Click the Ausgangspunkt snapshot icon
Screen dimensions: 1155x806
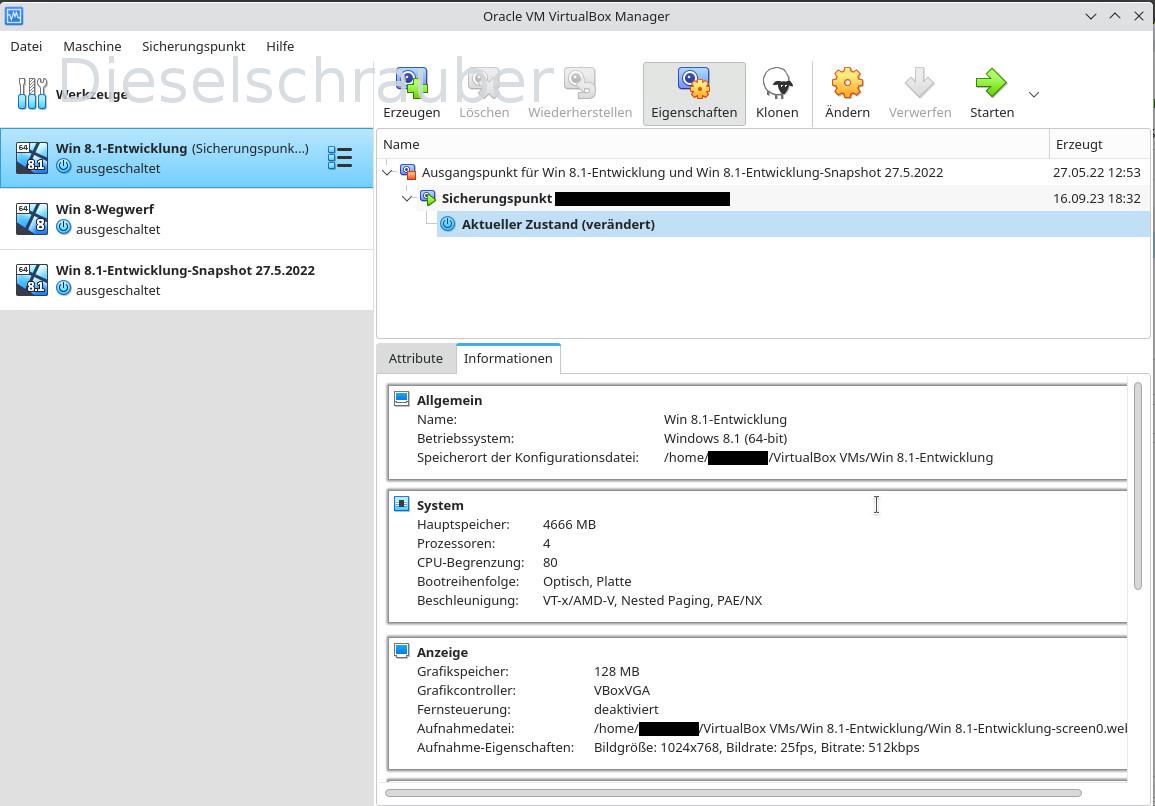coord(408,172)
